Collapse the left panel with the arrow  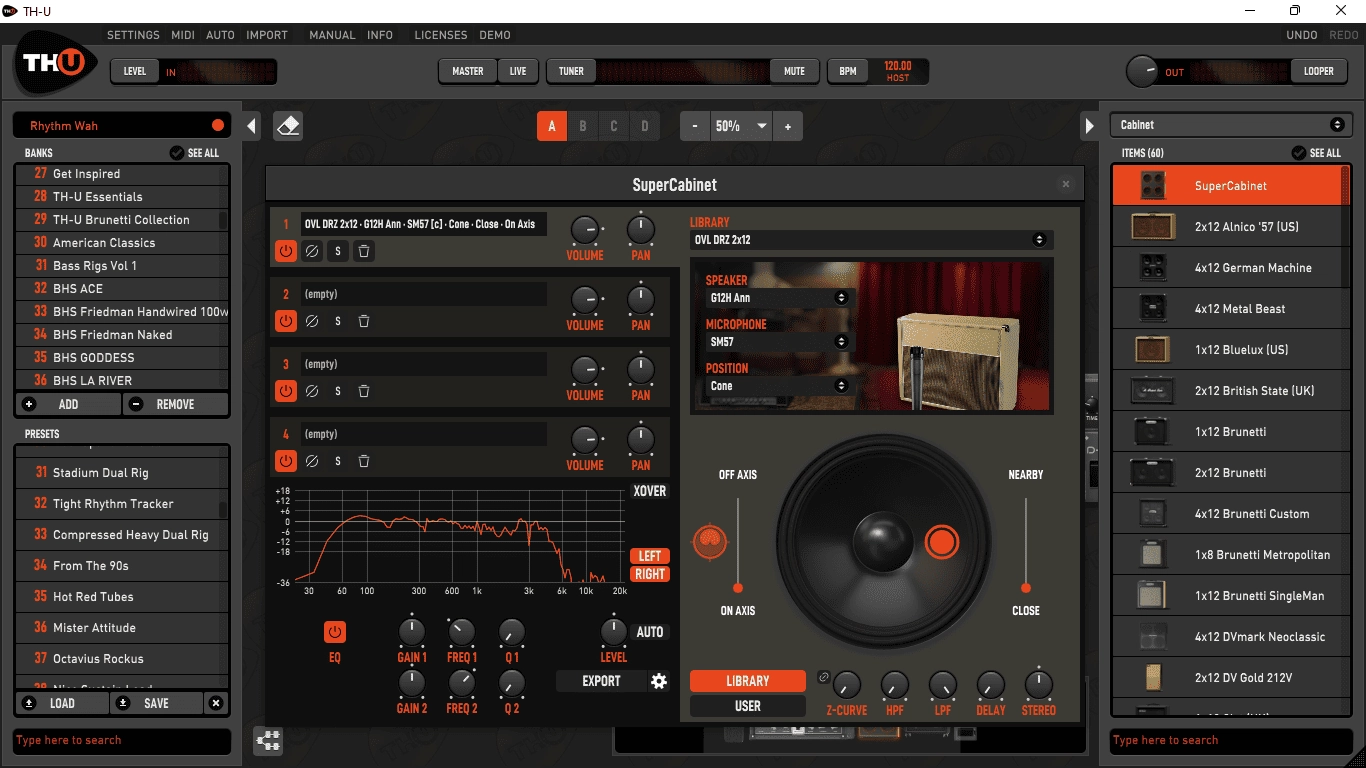tap(252, 126)
